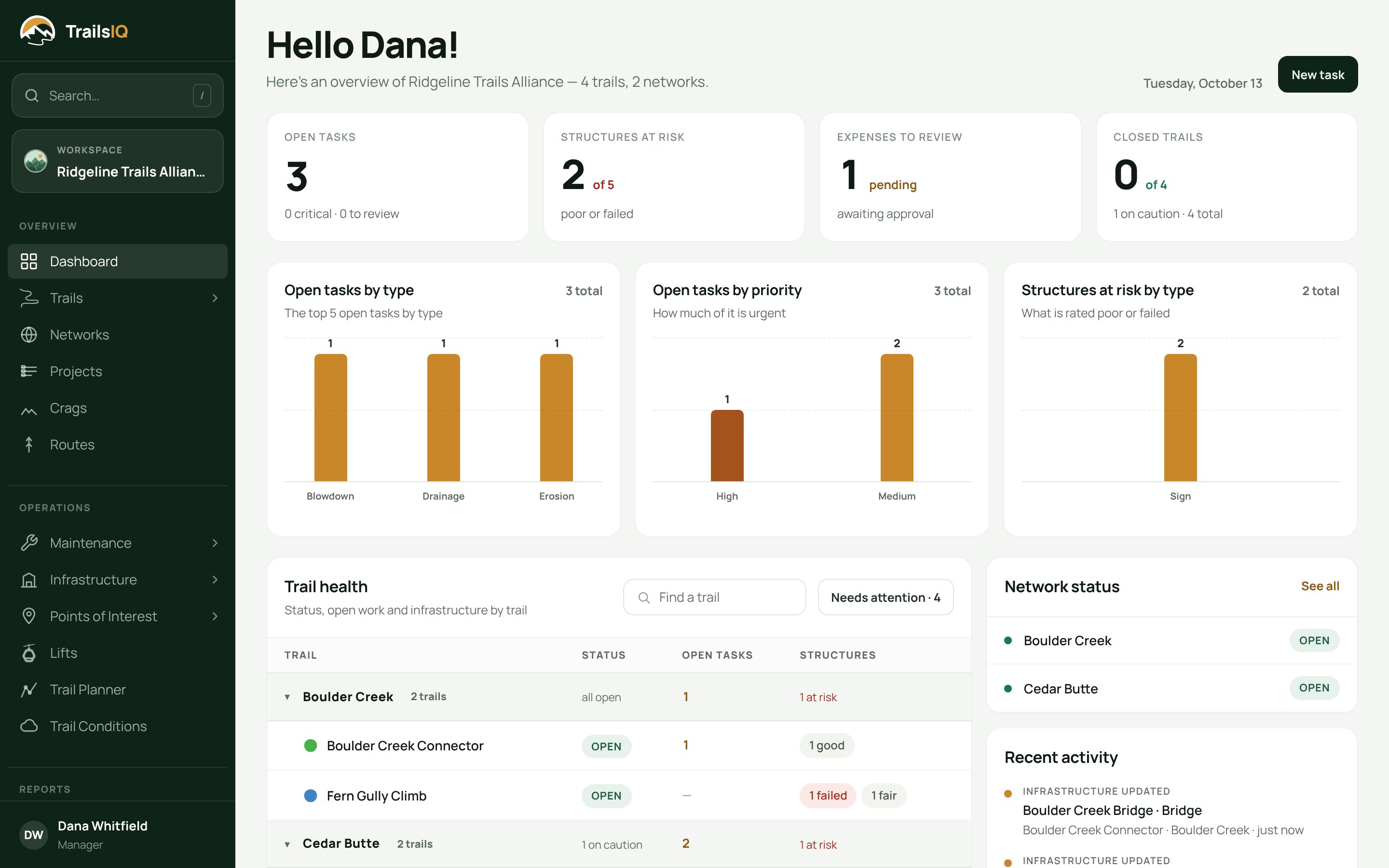Click the Trail Planner chart icon

pos(29,690)
